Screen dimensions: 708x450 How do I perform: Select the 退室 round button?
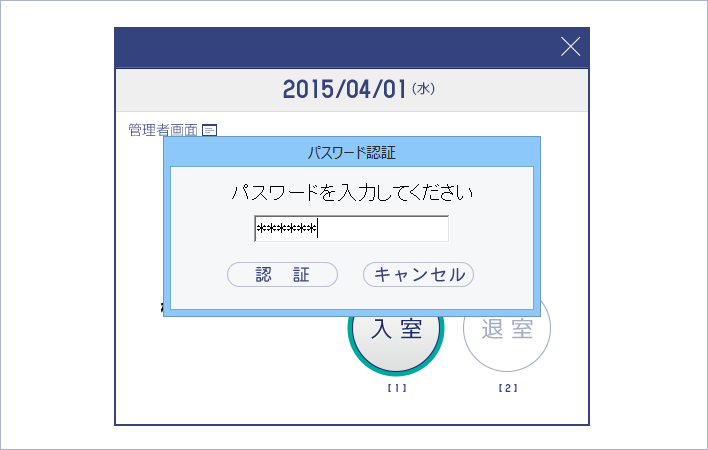507,334
